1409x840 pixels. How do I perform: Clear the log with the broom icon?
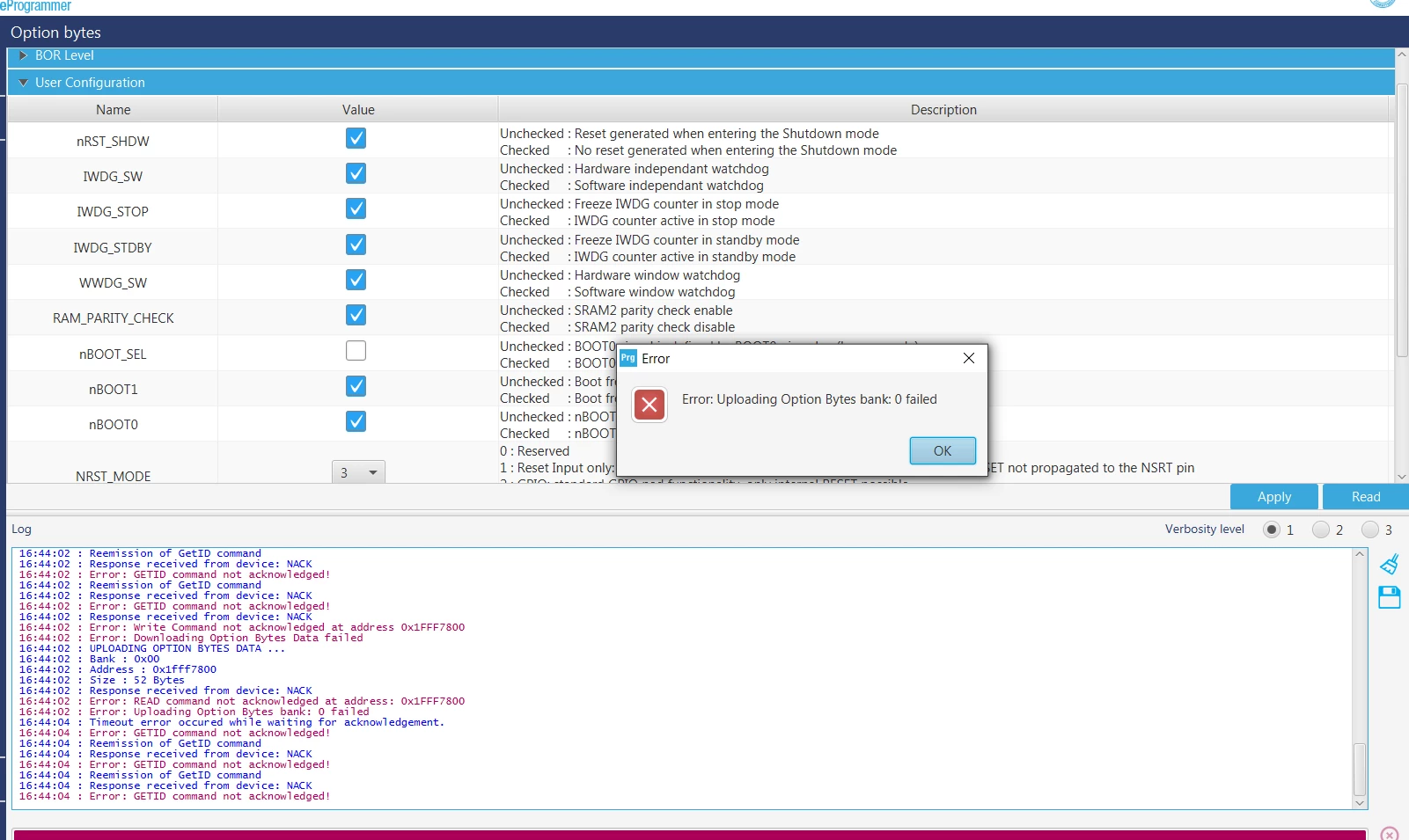coord(1390,564)
